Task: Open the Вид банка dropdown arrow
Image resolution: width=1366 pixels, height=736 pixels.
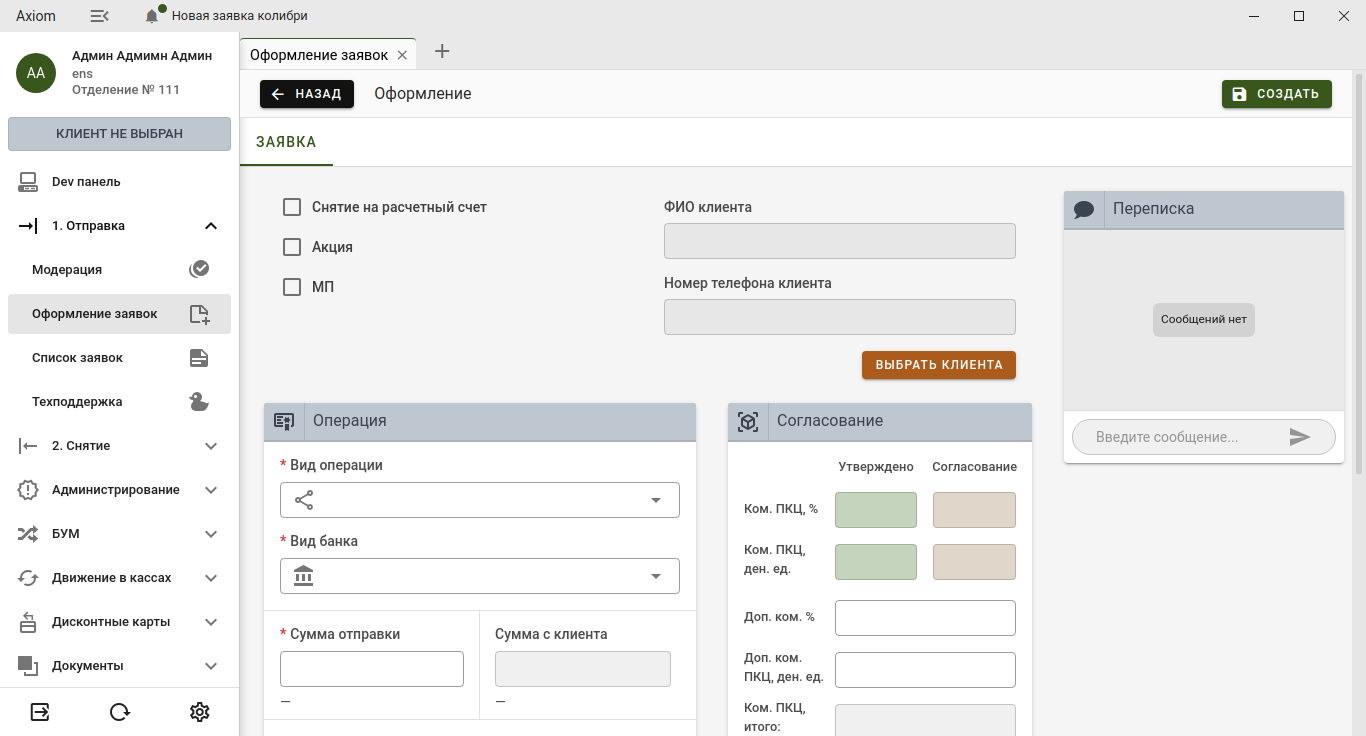Action: coord(656,576)
